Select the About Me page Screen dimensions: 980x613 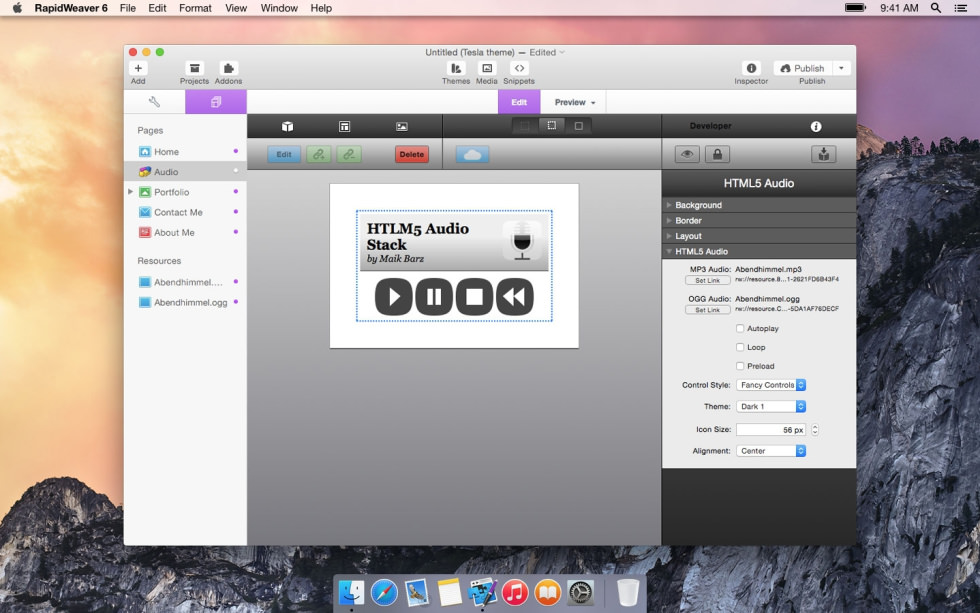(x=185, y=232)
